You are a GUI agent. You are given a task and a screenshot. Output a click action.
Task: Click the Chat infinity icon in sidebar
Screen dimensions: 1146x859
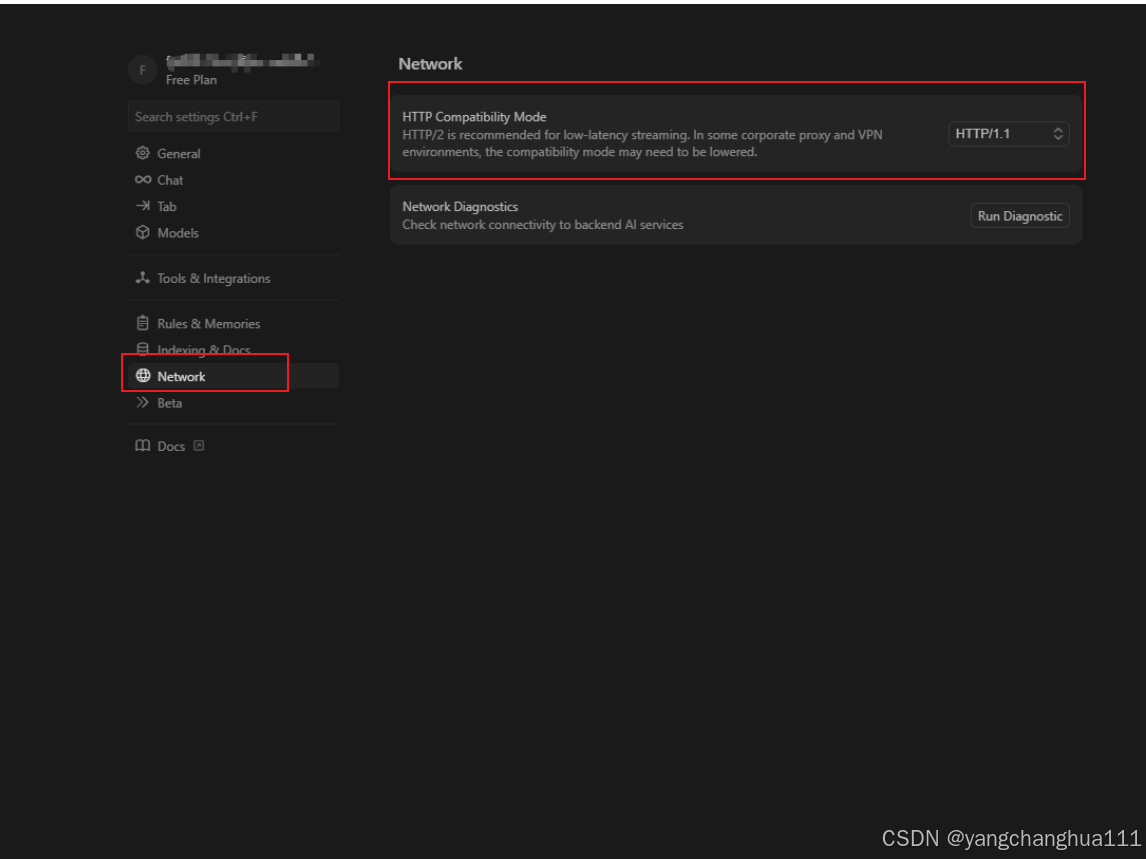click(141, 179)
